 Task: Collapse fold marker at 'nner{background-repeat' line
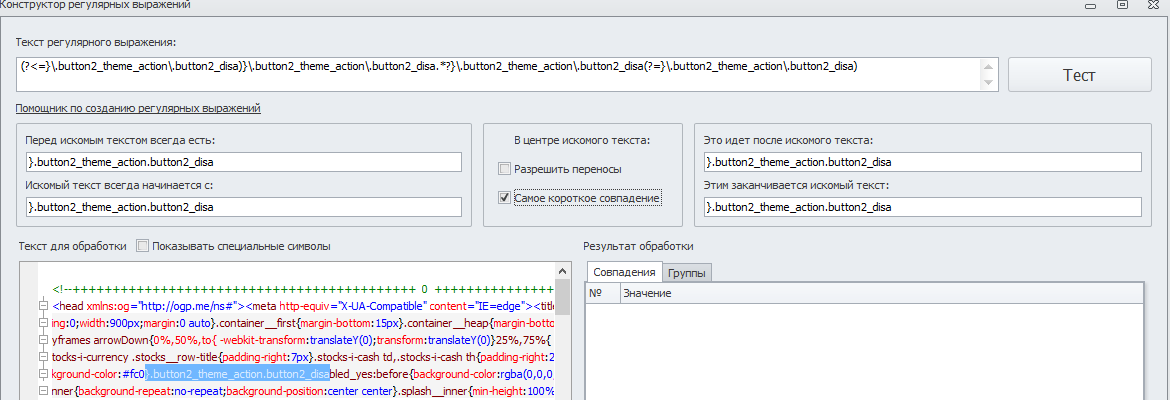point(43,391)
